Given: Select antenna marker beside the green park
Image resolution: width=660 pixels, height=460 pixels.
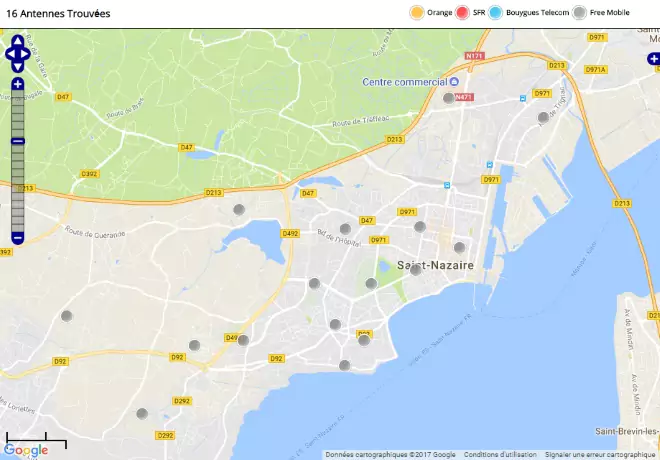Looking at the screenshot, I should coord(371,283).
